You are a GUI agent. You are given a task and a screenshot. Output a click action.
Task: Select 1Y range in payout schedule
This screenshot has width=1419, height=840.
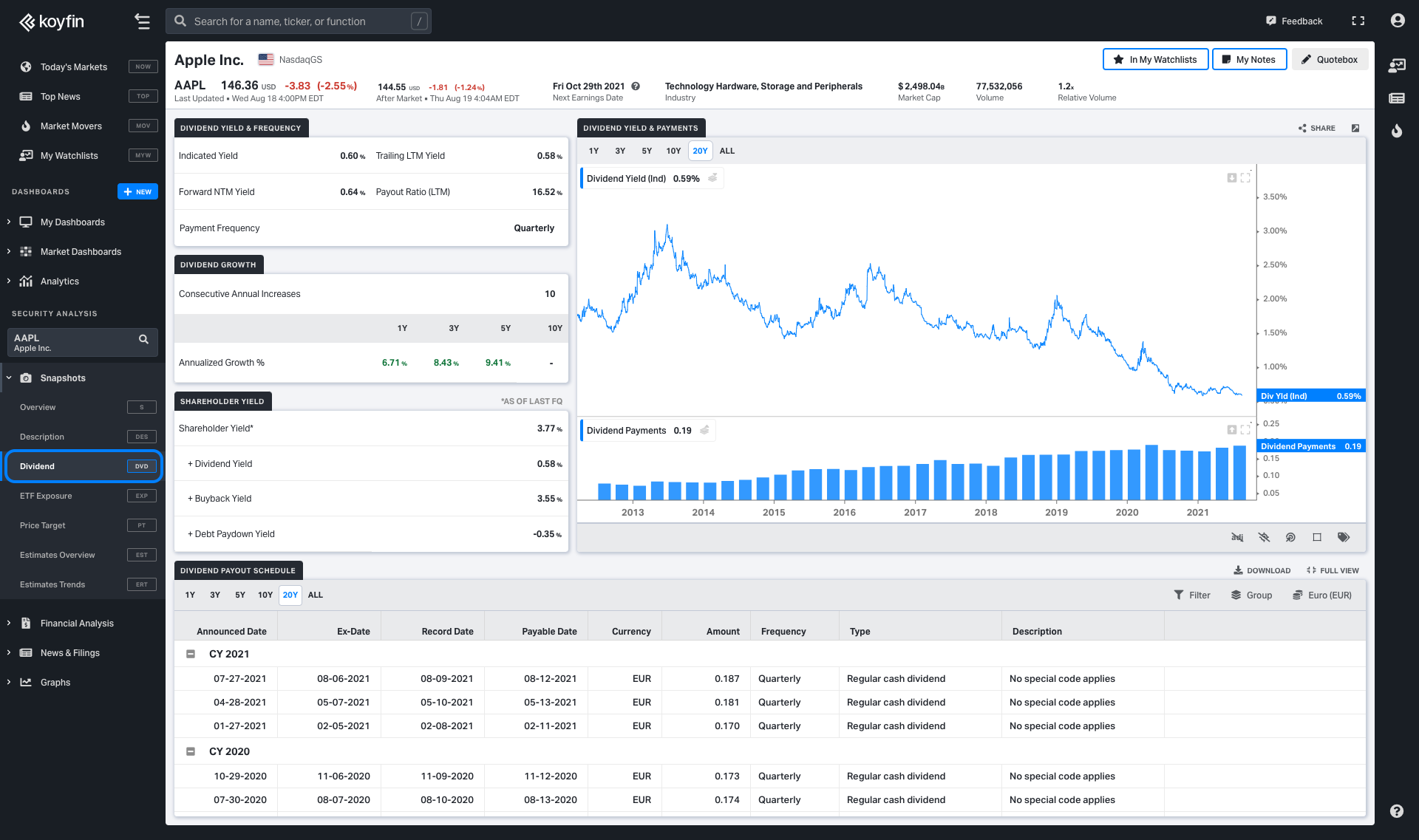190,595
